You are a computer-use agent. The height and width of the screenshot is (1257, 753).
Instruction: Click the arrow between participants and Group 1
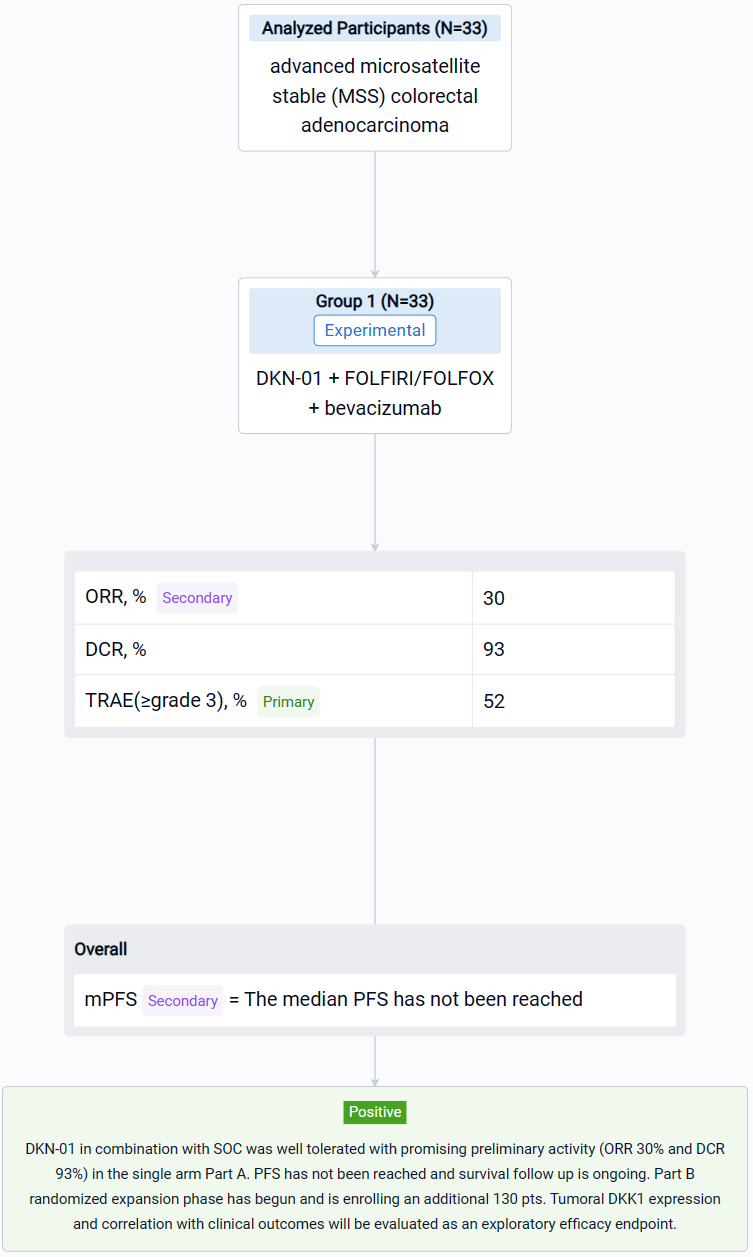[375, 214]
